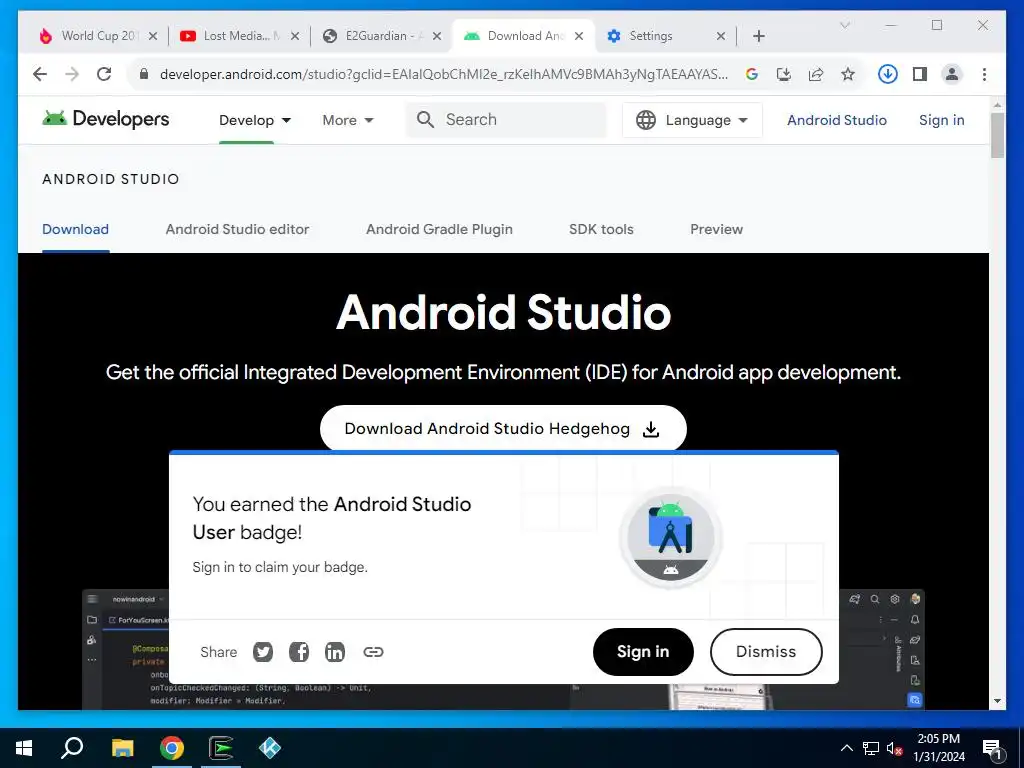Share the badge on Facebook
Viewport: 1024px width, 768px height.
pos(298,652)
